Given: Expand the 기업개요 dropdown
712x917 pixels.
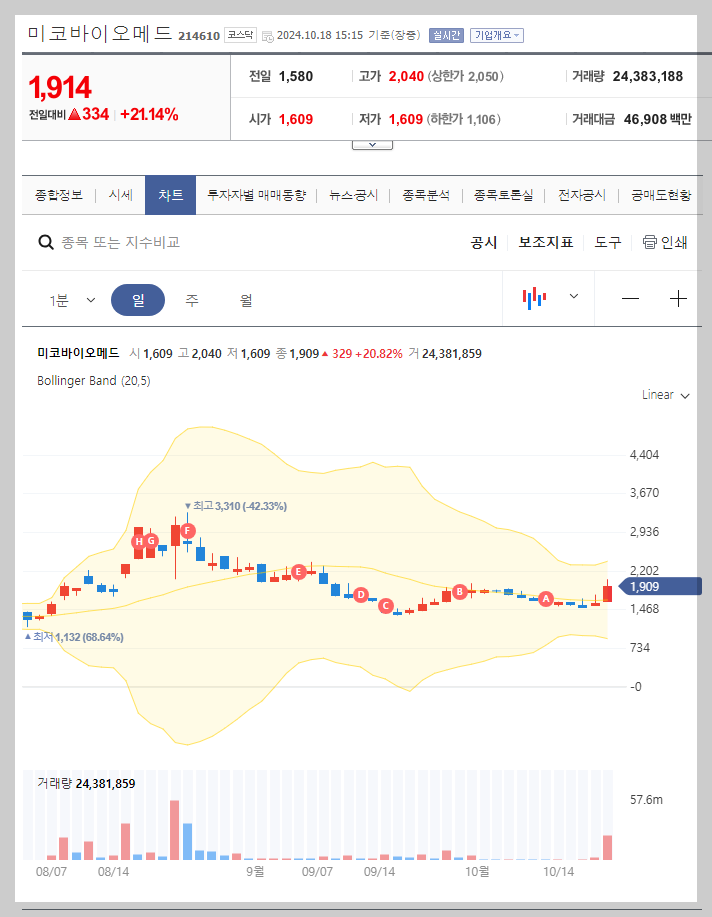Looking at the screenshot, I should point(495,34).
